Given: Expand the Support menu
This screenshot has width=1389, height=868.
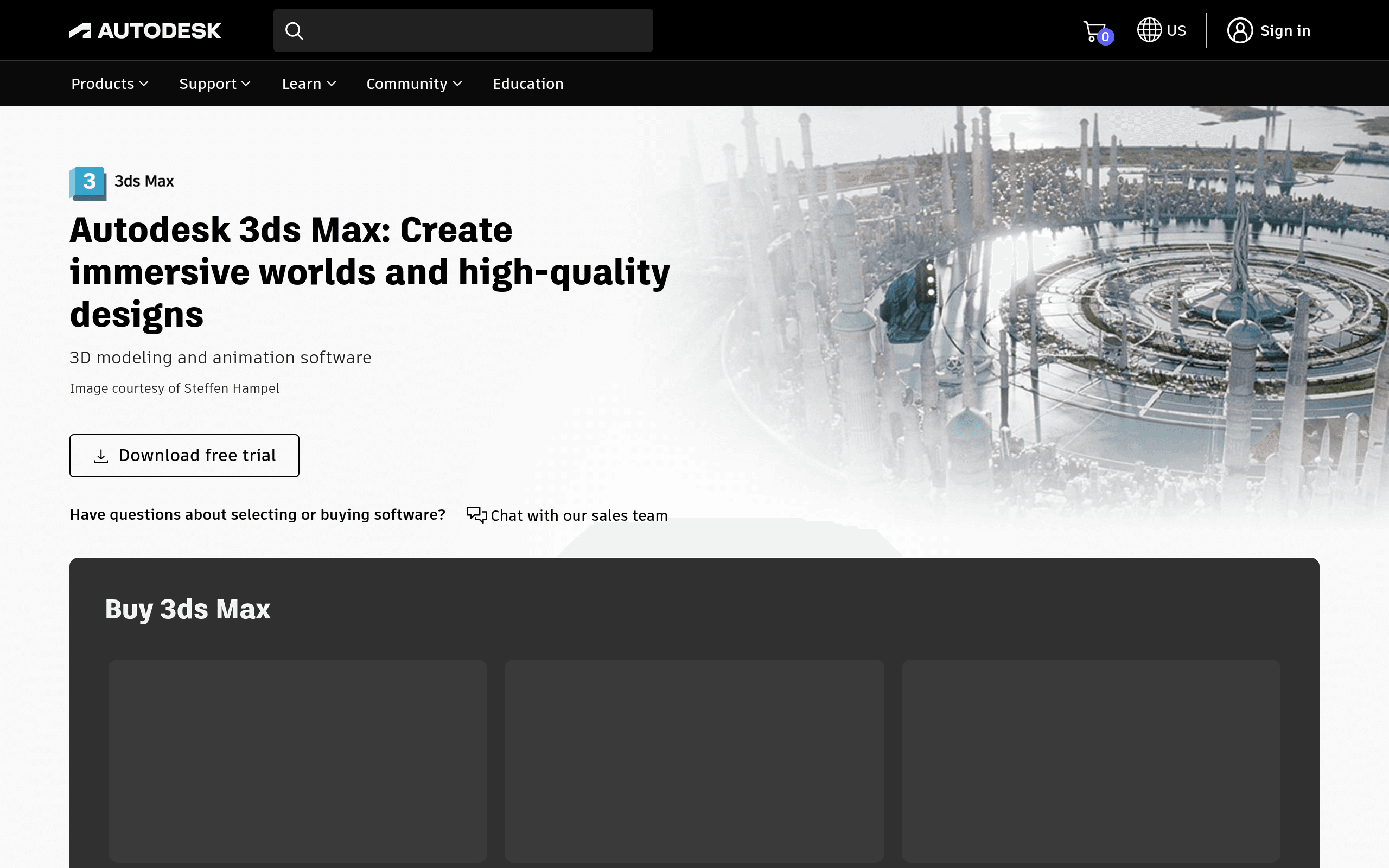Looking at the screenshot, I should click(x=215, y=84).
